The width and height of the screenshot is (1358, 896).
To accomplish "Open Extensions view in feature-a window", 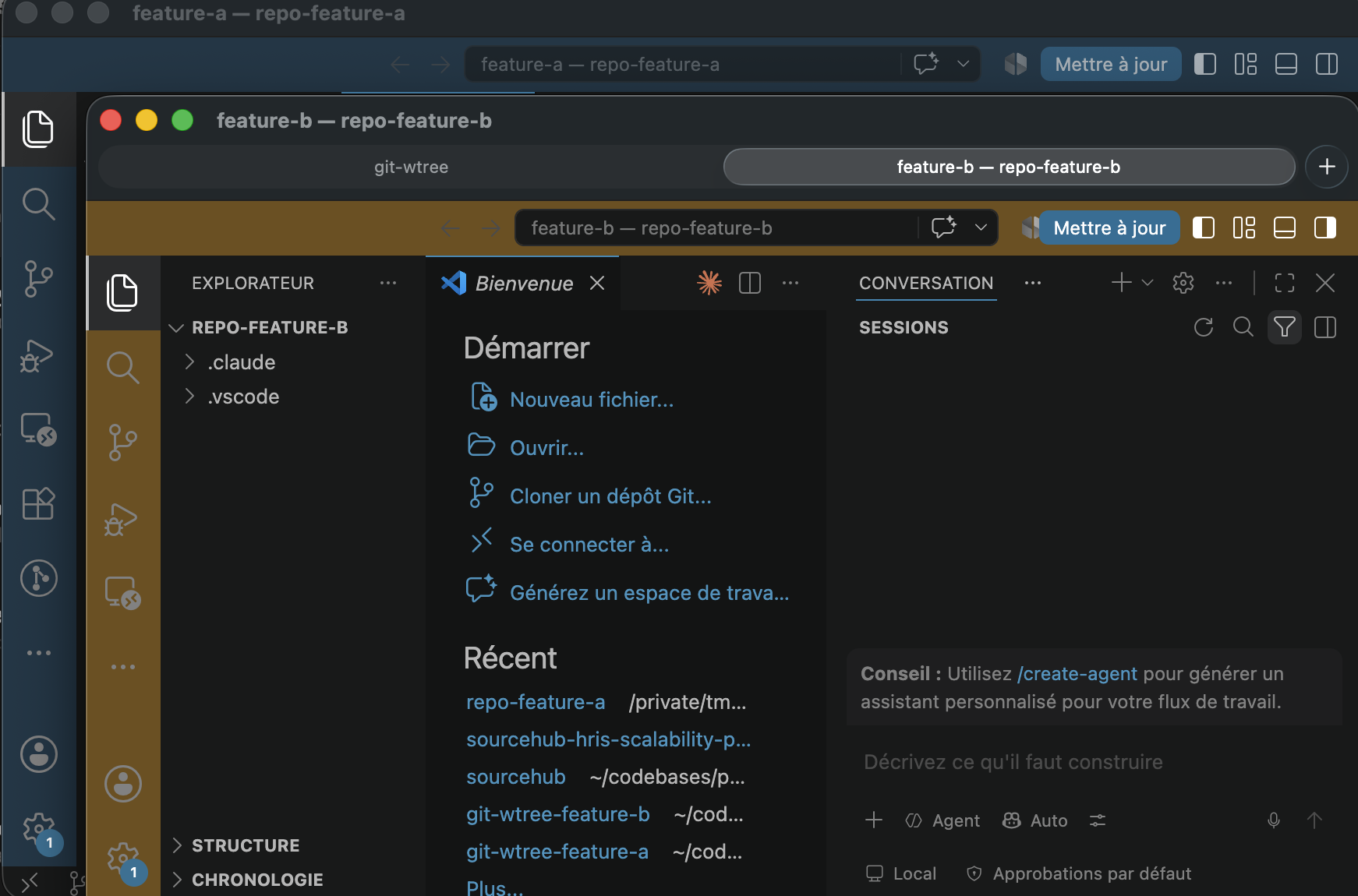I will coord(38,504).
